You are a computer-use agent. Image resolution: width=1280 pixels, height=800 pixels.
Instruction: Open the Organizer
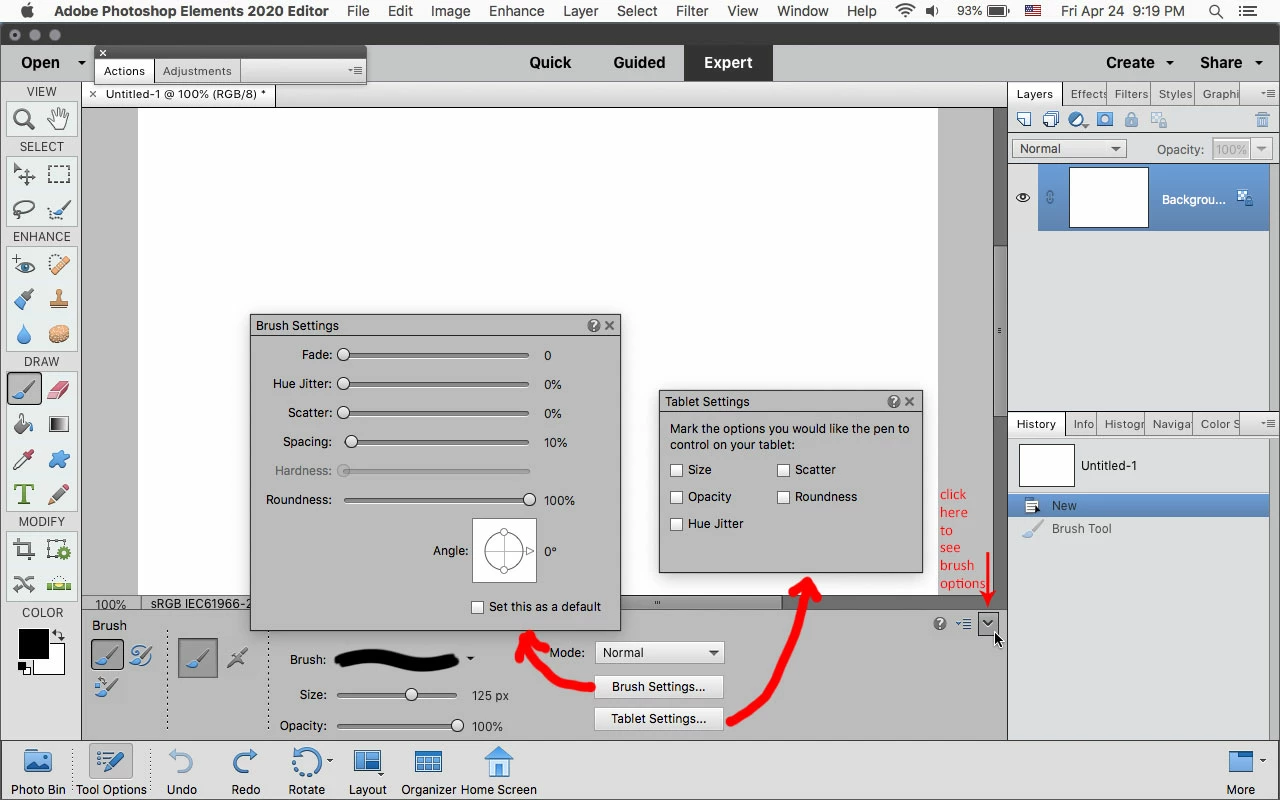coord(428,770)
